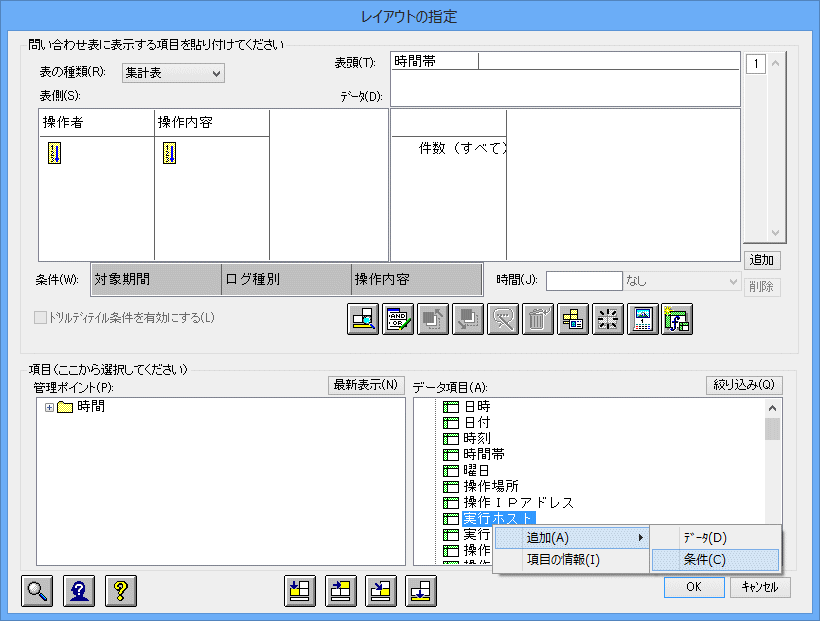This screenshot has width=820, height=621.
Task: Click the 時間(J) input field
Action: [x=584, y=282]
